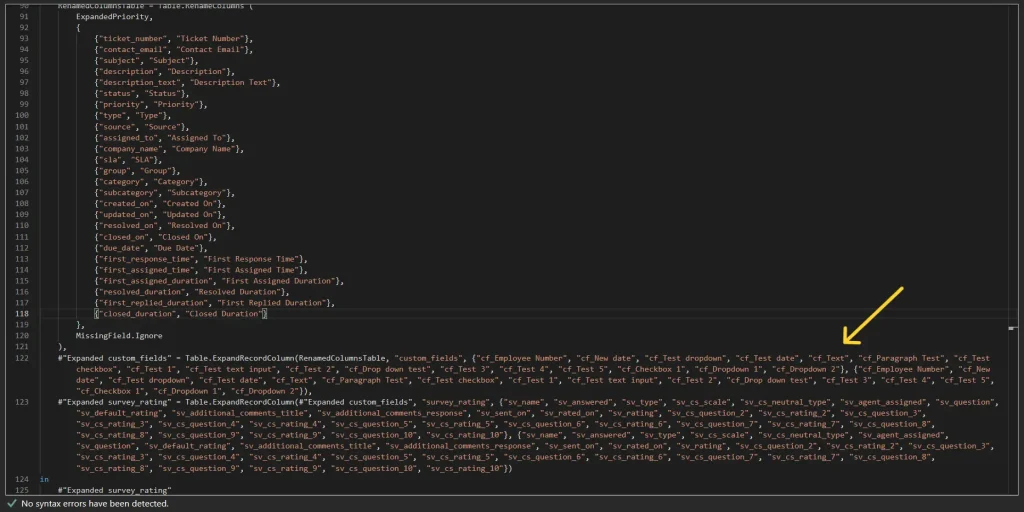Click the opening brace on line 92

click(78, 28)
